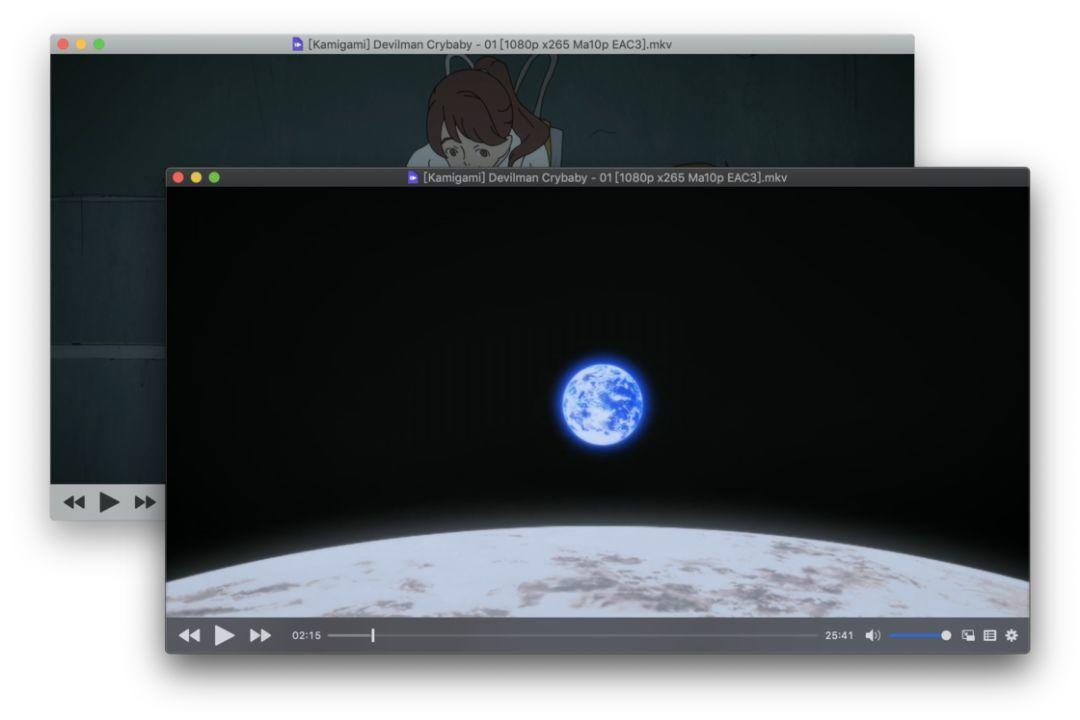
Task: Minimize the front dark player window
Action: coord(196,177)
